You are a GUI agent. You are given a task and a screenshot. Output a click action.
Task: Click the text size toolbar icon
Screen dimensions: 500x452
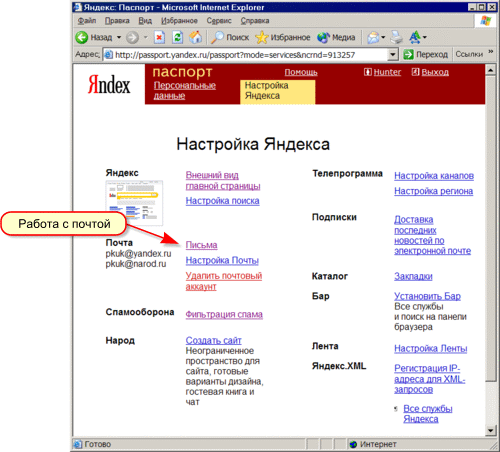(415, 37)
